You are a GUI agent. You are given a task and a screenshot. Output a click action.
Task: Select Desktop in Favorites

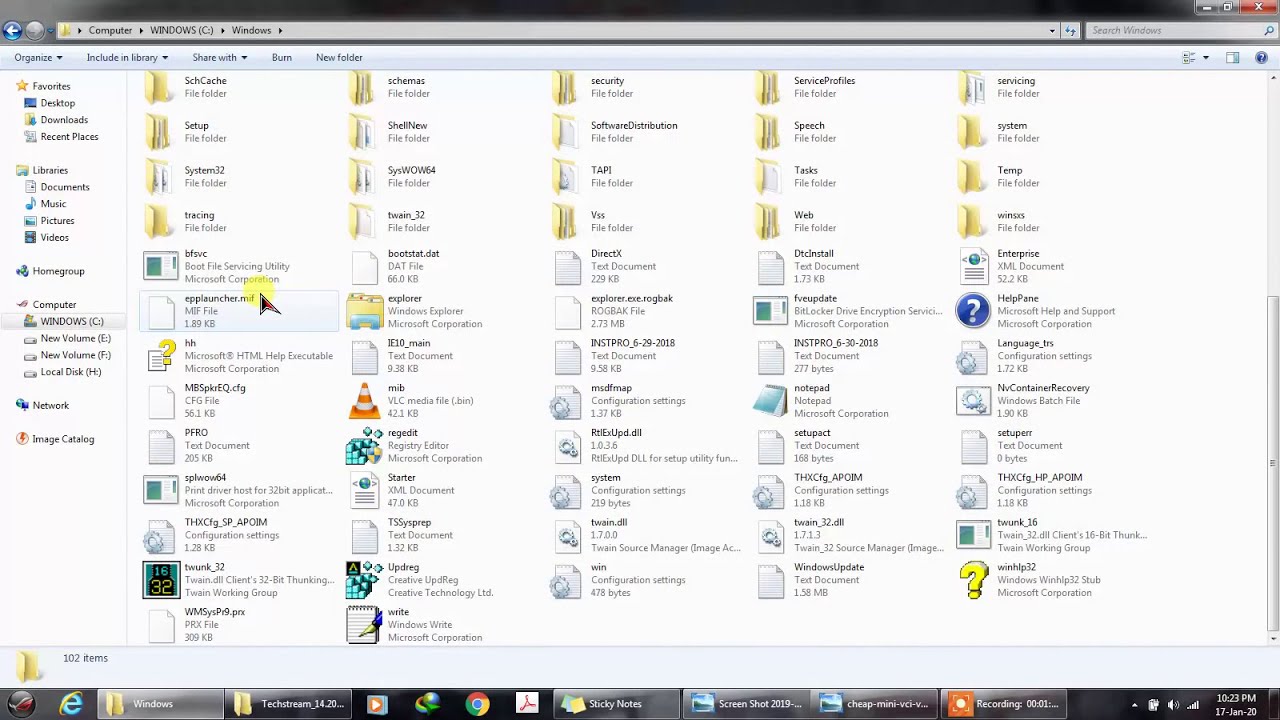tap(58, 103)
